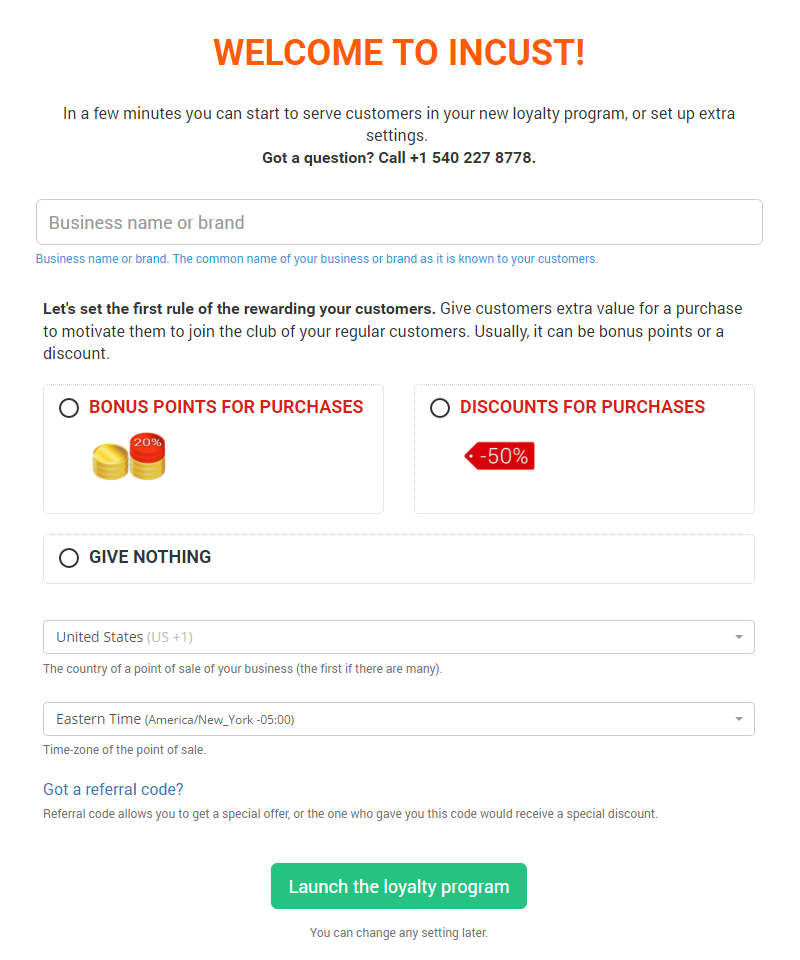Click the United States country selector field
Viewport: 800px width, 960px height.
(x=390, y=637)
